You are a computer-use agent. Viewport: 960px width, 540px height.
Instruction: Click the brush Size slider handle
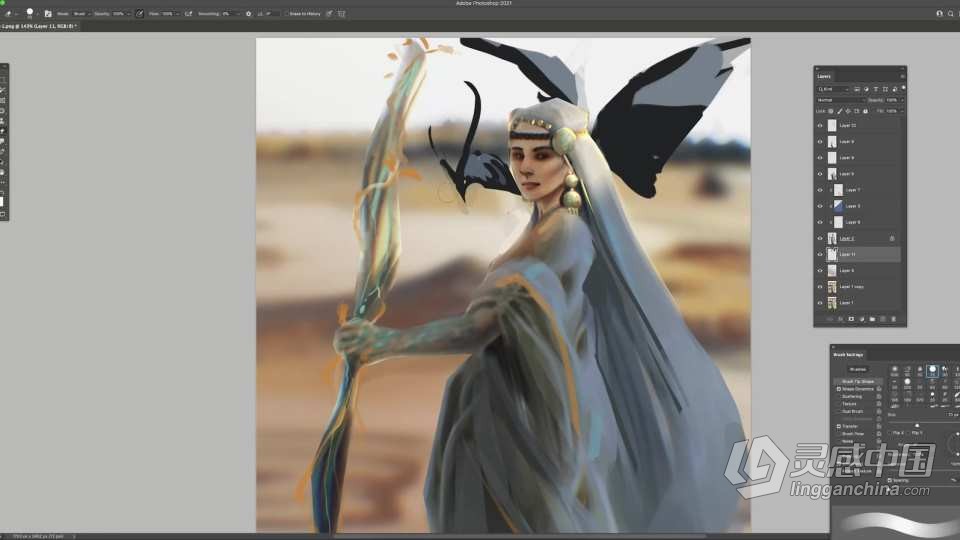[x=917, y=425]
